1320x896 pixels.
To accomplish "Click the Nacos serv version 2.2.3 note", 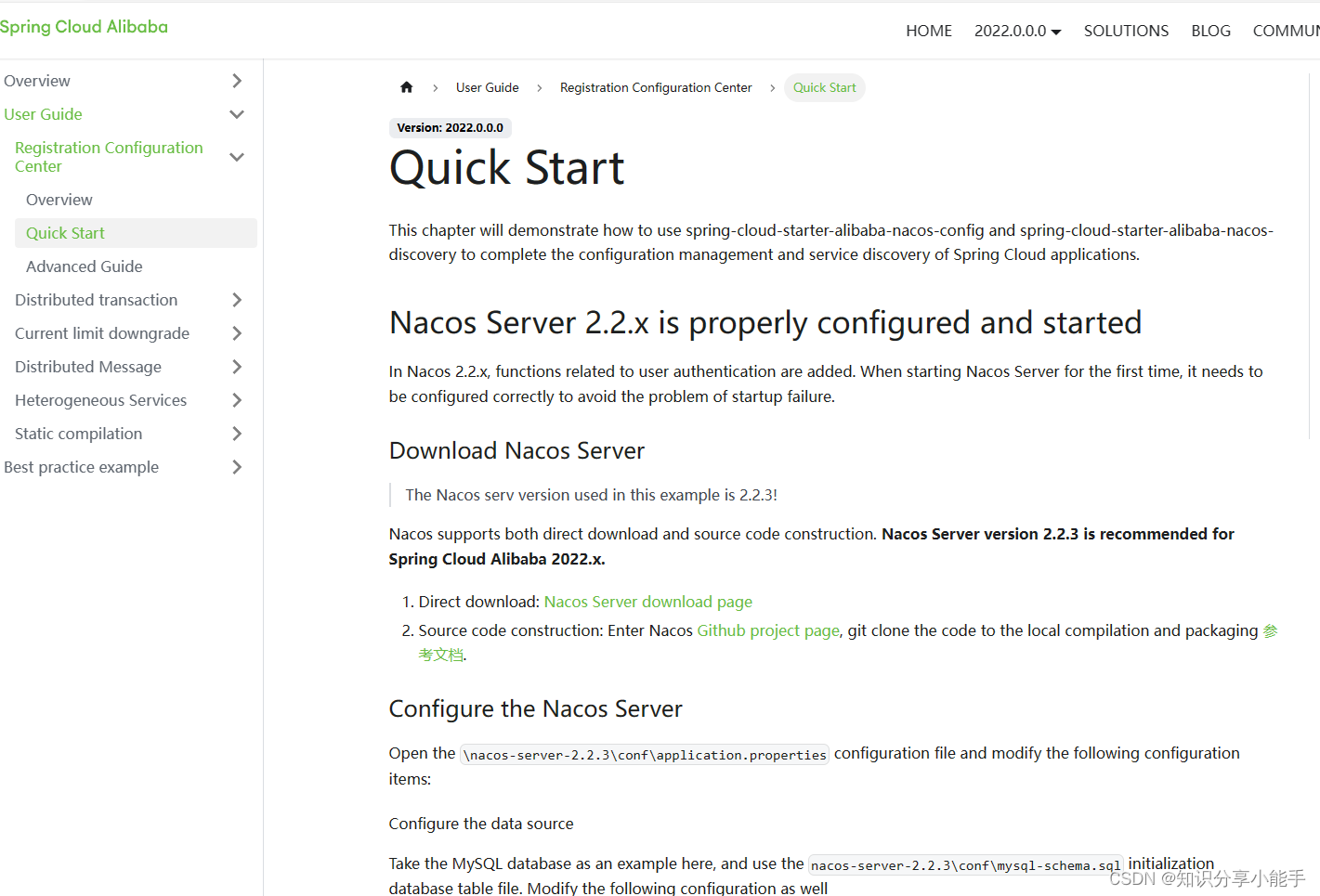I will click(x=592, y=495).
